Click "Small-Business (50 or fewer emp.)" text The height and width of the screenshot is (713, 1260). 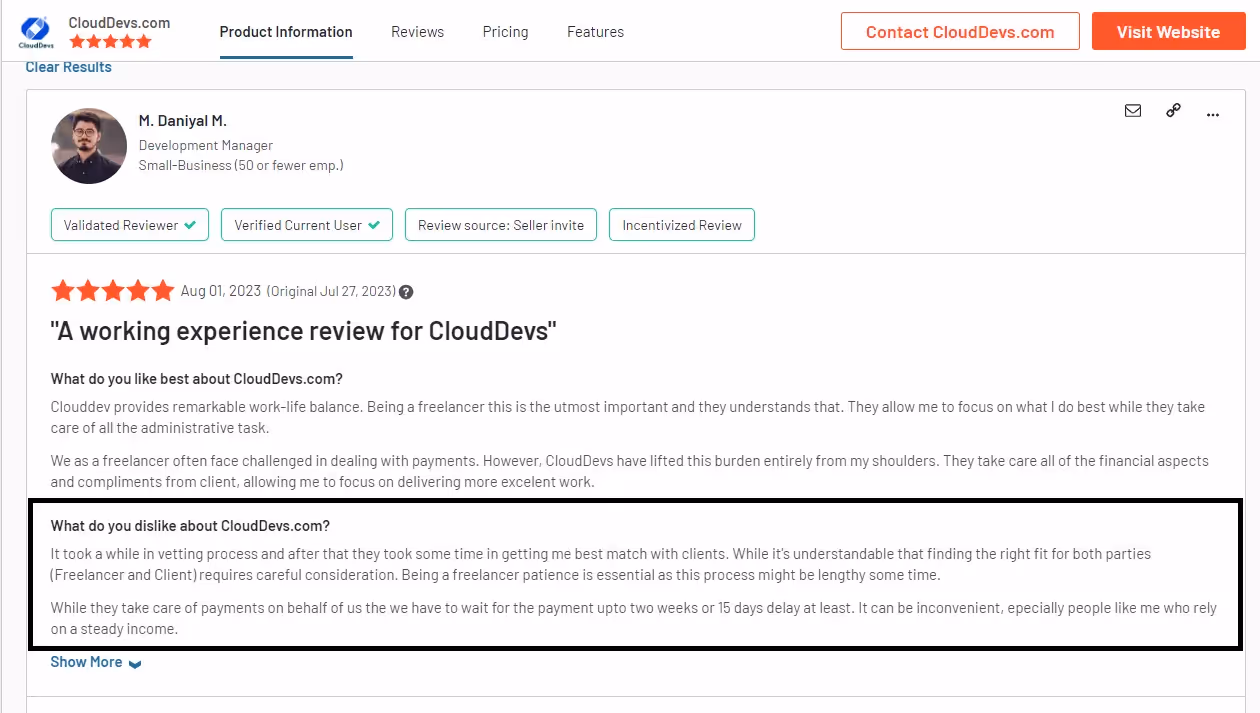(241, 165)
